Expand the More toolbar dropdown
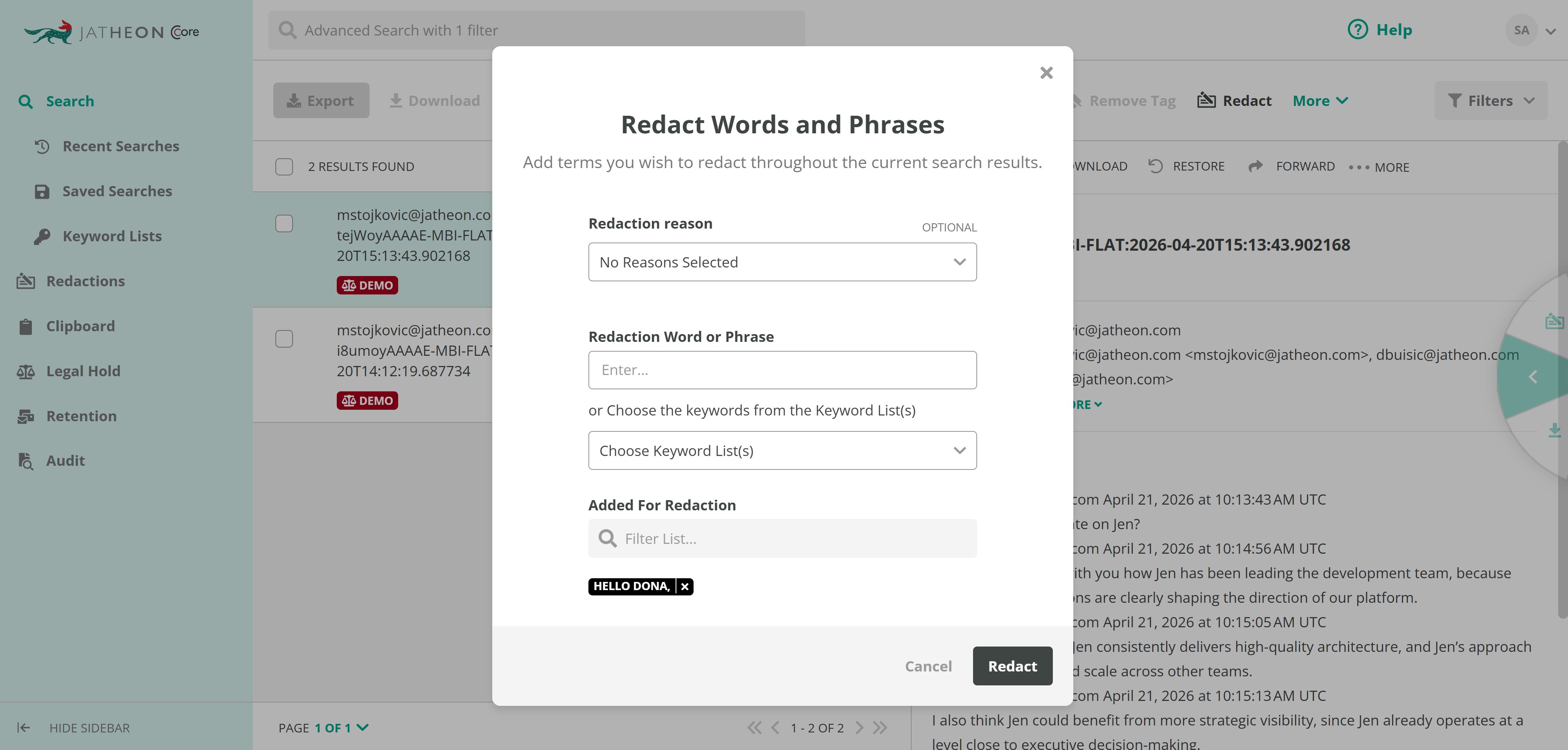Screen dimensions: 1568x750 [x=1320, y=100]
